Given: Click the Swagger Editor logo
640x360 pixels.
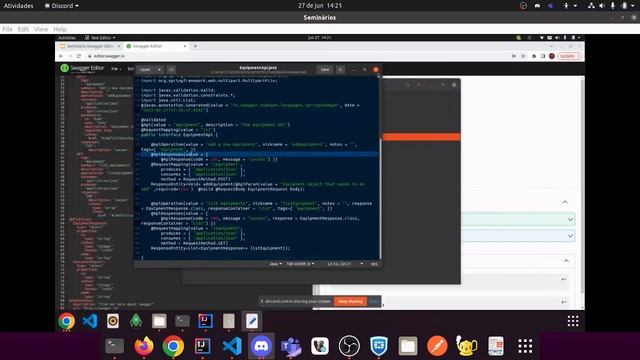Looking at the screenshot, I should click(82, 69).
